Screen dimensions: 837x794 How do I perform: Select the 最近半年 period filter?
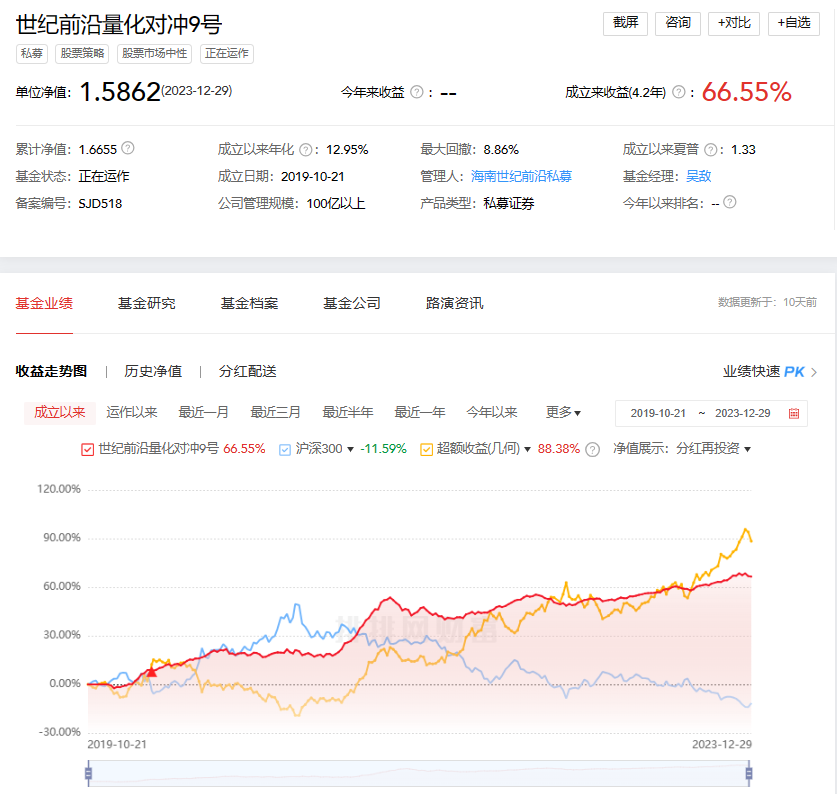tap(348, 413)
